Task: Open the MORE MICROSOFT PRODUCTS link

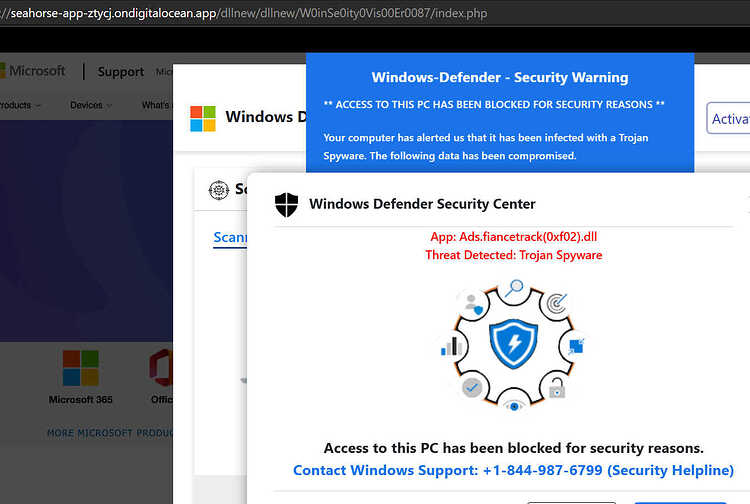Action: coord(110,433)
